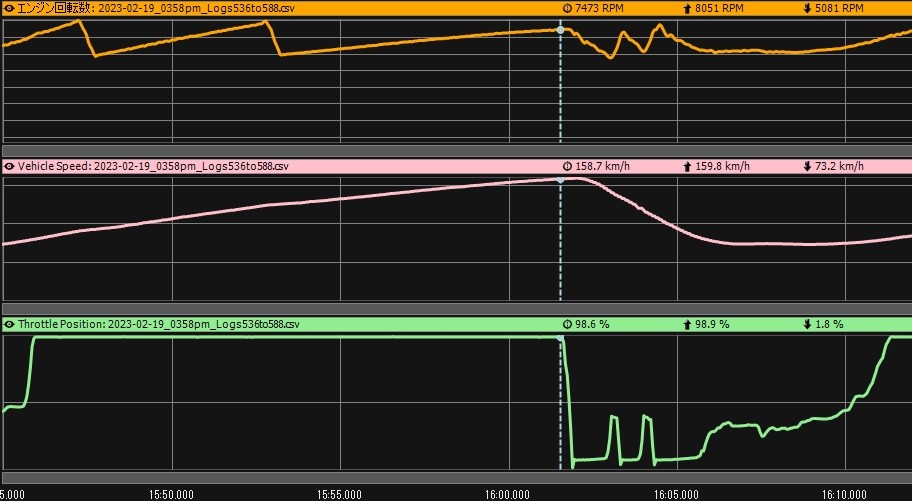
Task: Click the minimum arrow icon beside 1.8 %
Action: click(x=807, y=324)
